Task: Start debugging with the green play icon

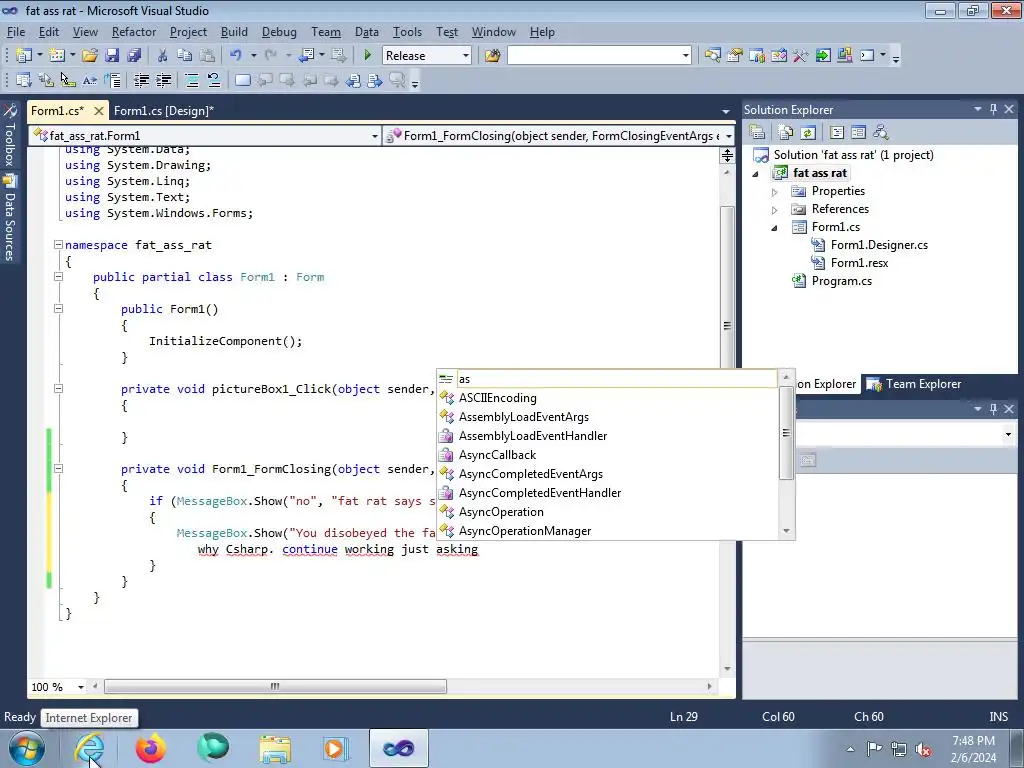Action: coord(368,56)
